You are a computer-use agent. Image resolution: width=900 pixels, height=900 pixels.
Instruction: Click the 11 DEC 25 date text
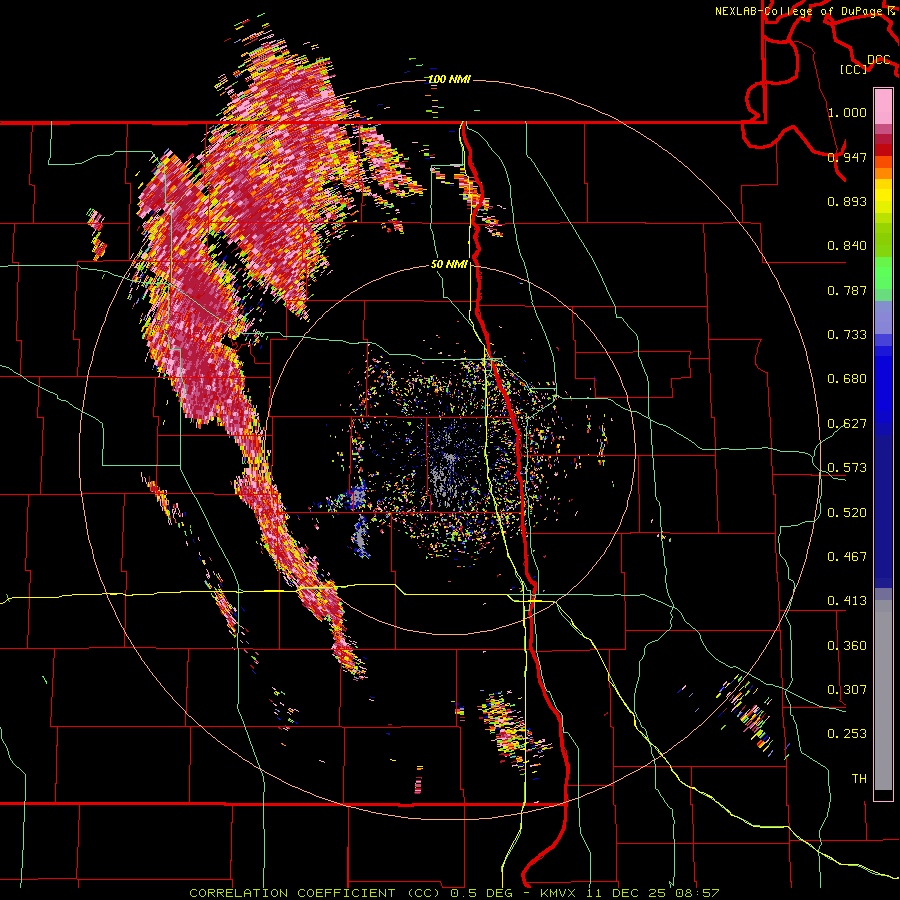point(627,893)
